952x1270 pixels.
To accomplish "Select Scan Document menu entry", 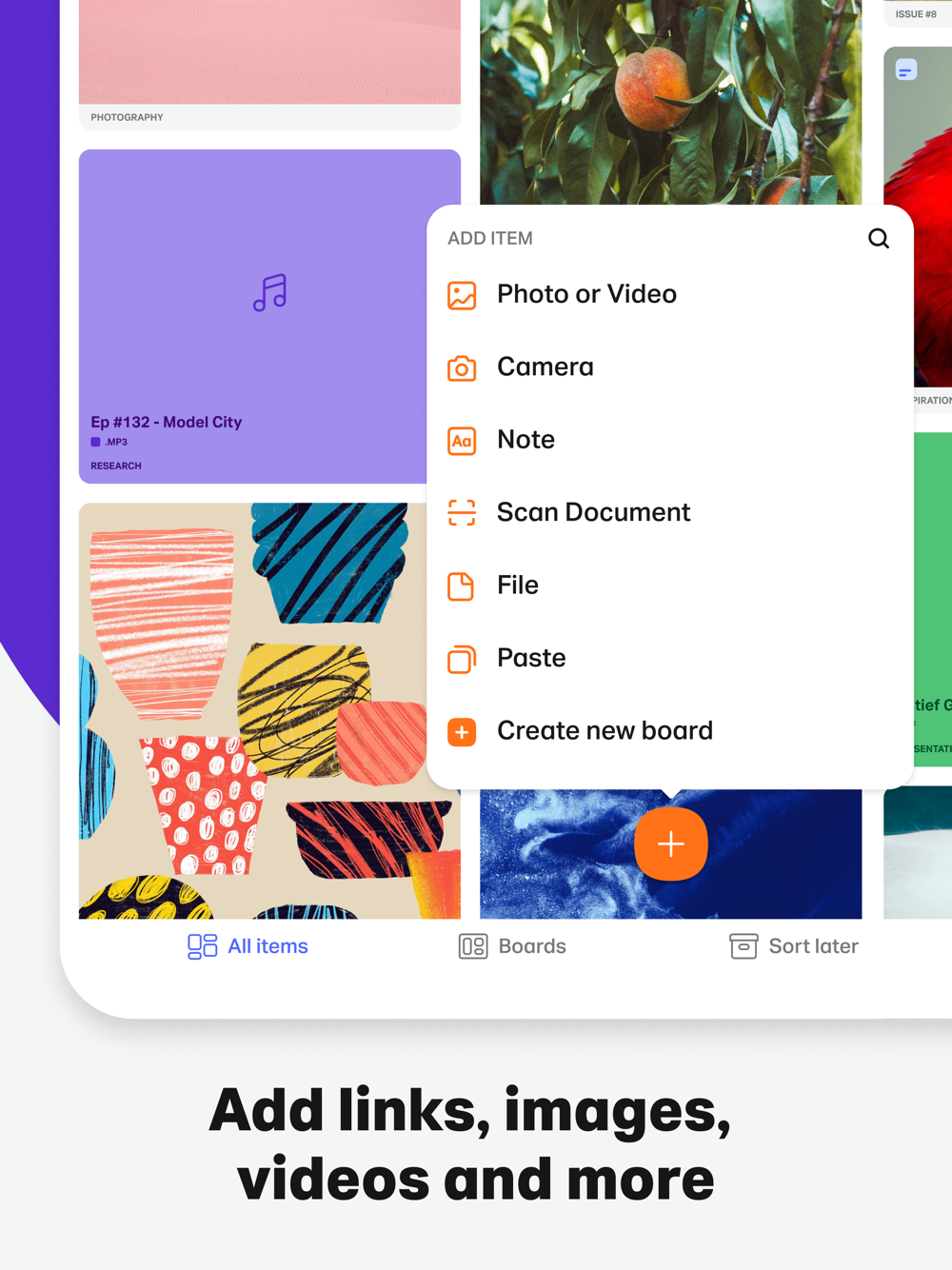I will [670, 512].
